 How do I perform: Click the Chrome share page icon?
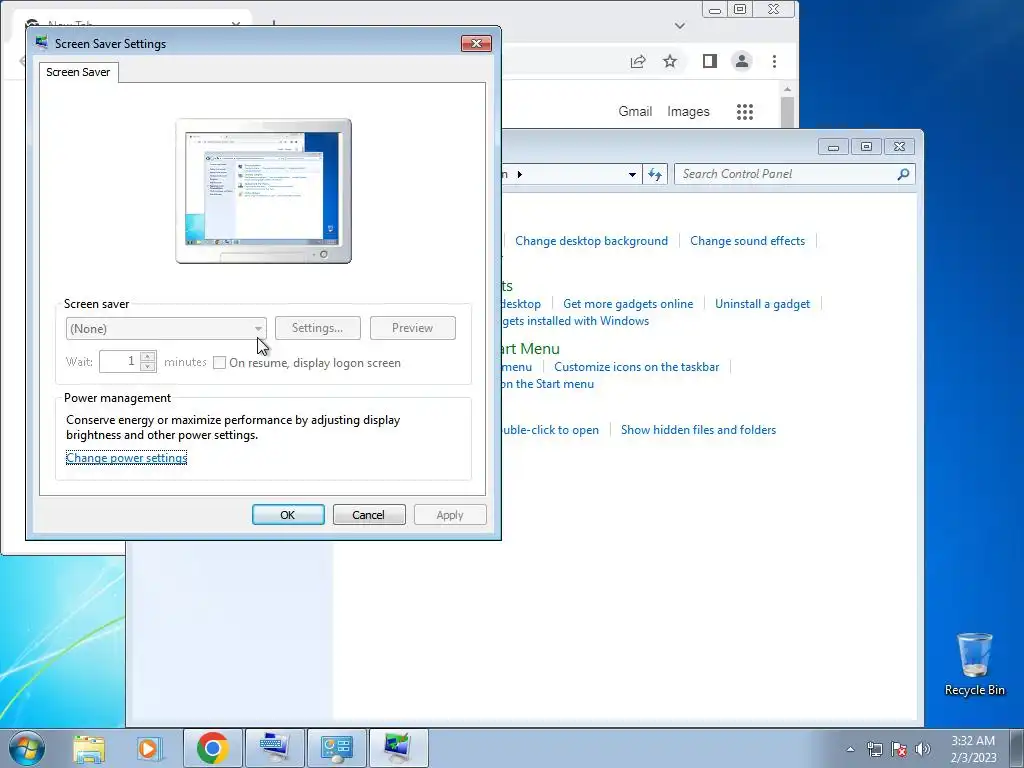(x=638, y=61)
